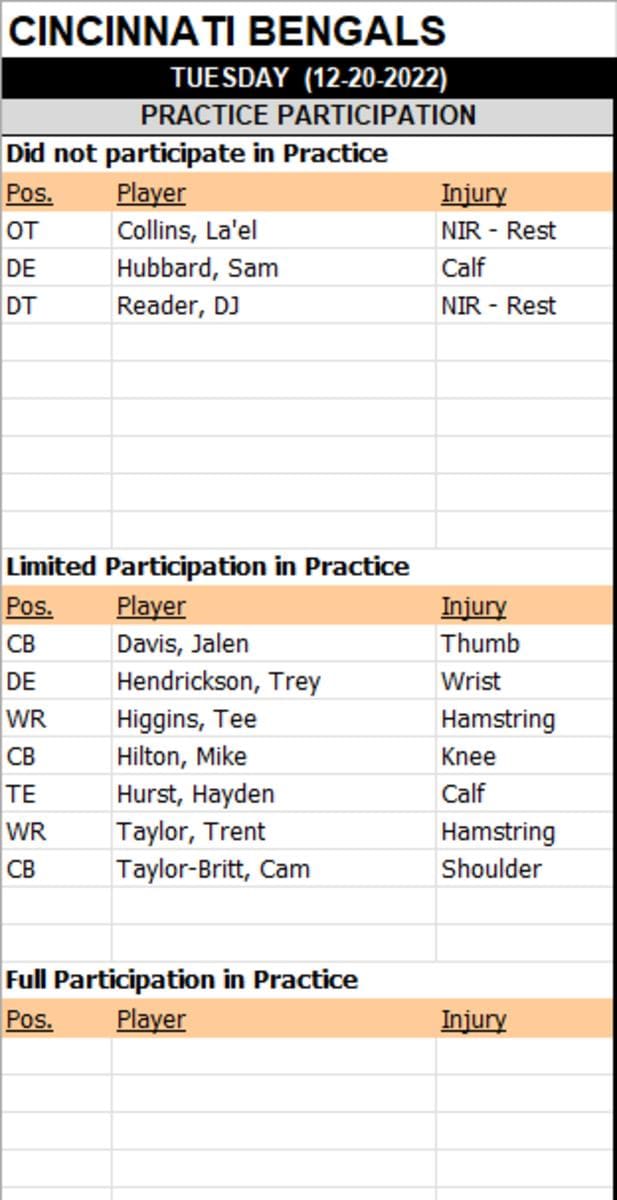Click the "Limited Participation in Practice" heading

(x=208, y=566)
